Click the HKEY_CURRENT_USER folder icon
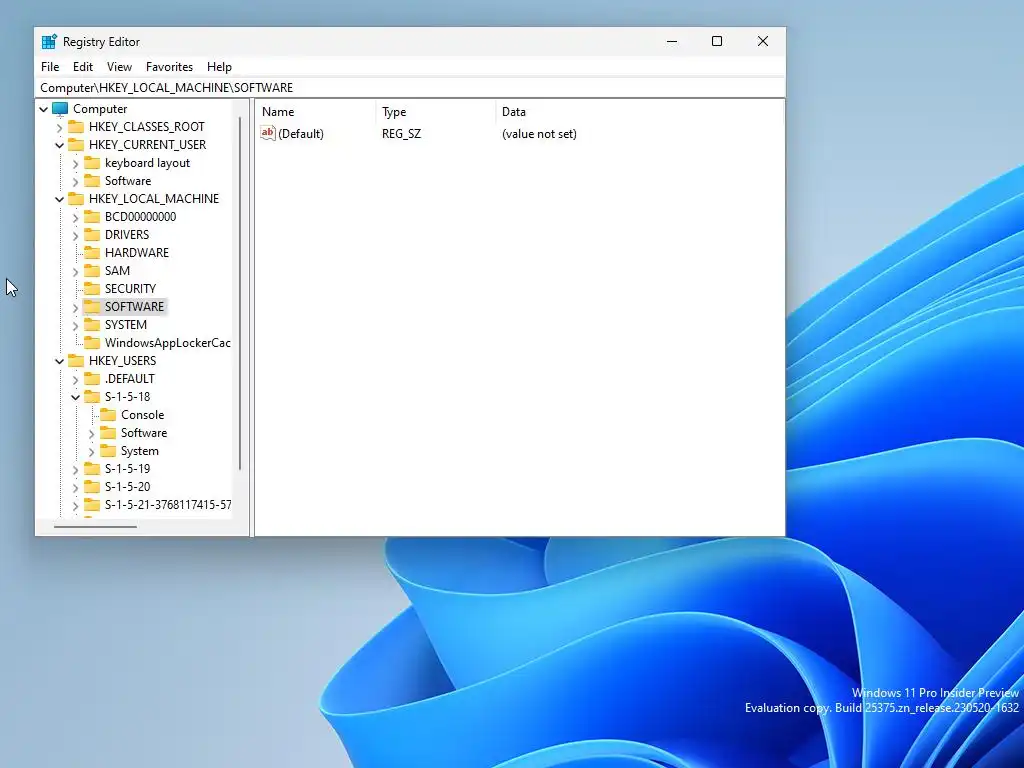This screenshot has height=768, width=1024. click(x=76, y=144)
